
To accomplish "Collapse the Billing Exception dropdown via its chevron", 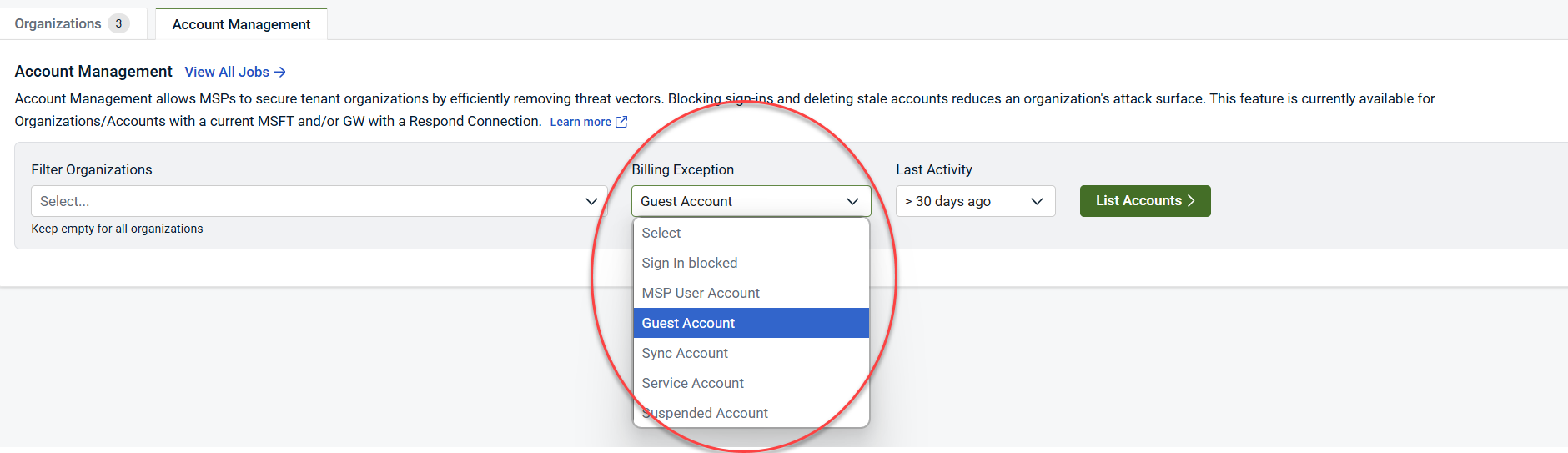I will coord(852,201).
